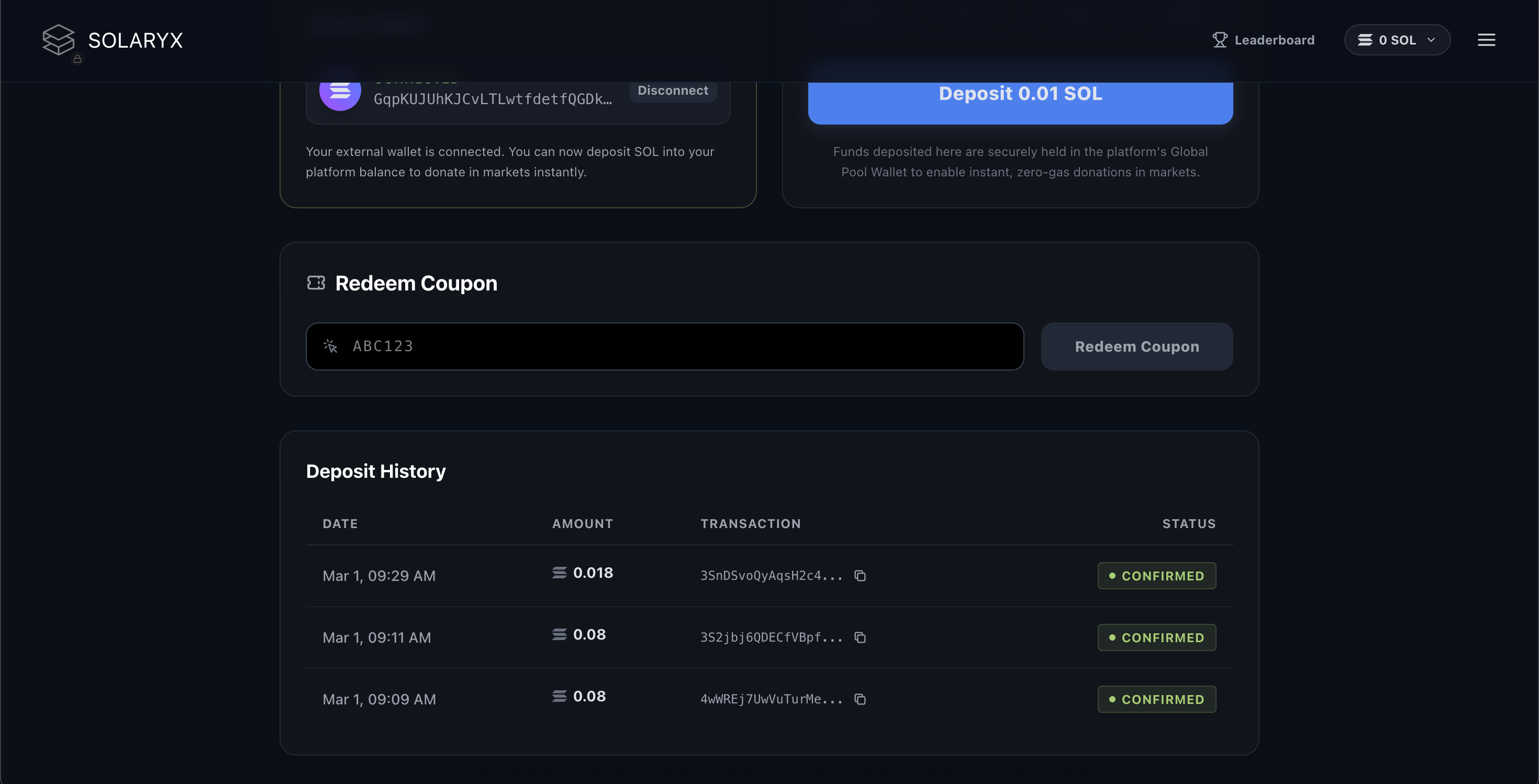
Task: Copy the 4wWREj7UwVuTurMe transaction hash
Action: pyautogui.click(x=860, y=699)
